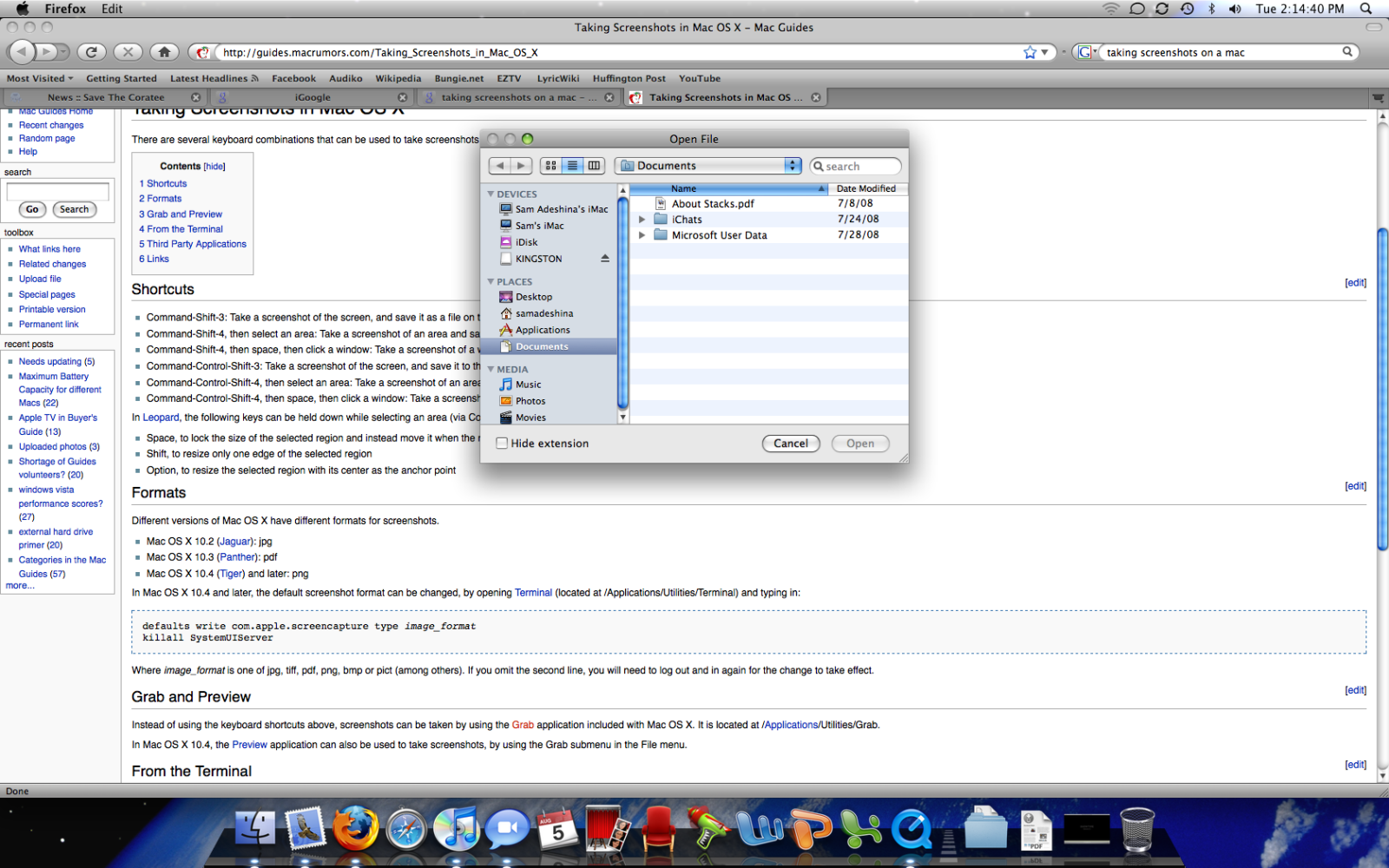This screenshot has width=1389, height=868.
Task: Switch Open File dialog to list view
Action: pos(572,166)
